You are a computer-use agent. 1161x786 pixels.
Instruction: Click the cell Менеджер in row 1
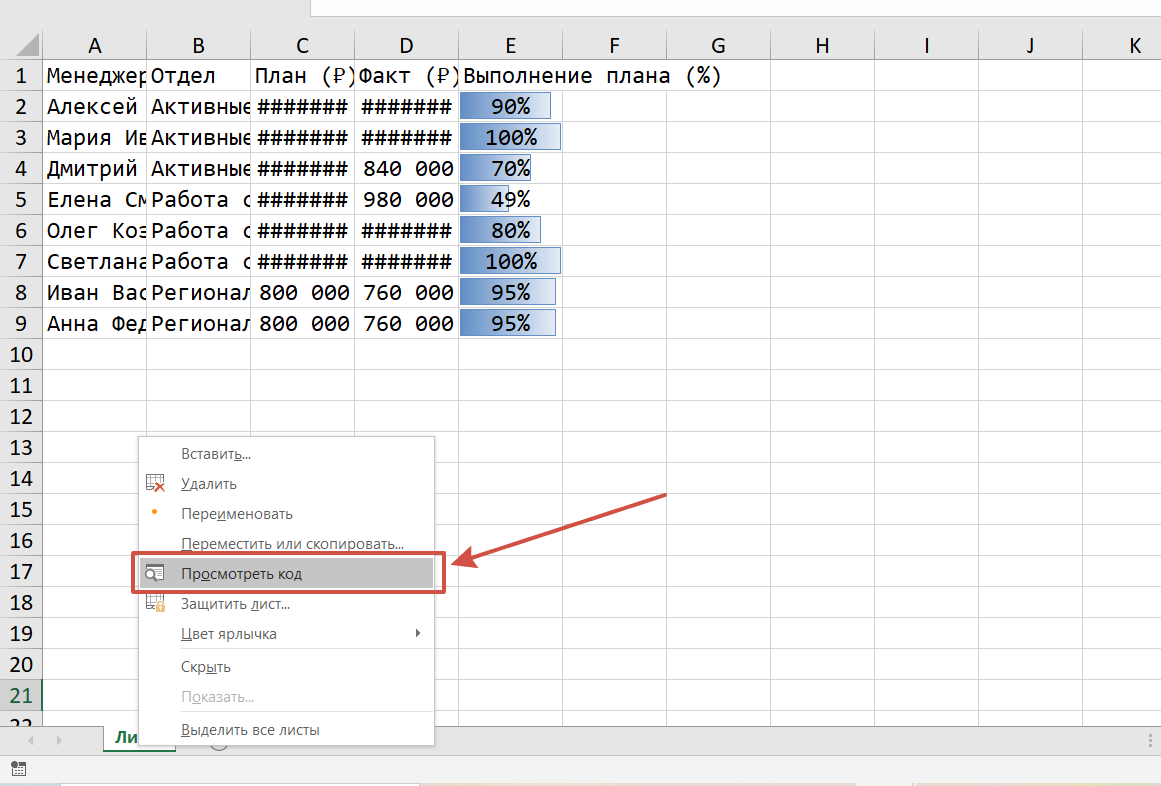click(x=95, y=75)
